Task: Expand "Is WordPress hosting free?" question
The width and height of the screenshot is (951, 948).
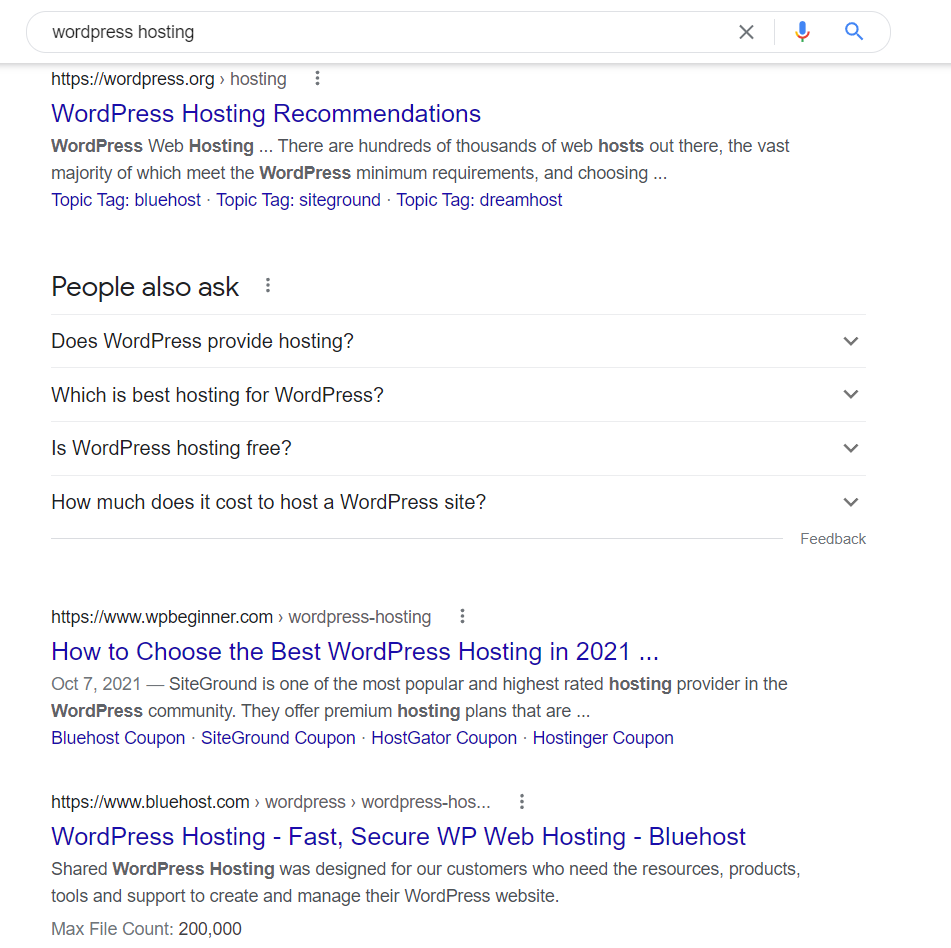Action: [x=458, y=448]
